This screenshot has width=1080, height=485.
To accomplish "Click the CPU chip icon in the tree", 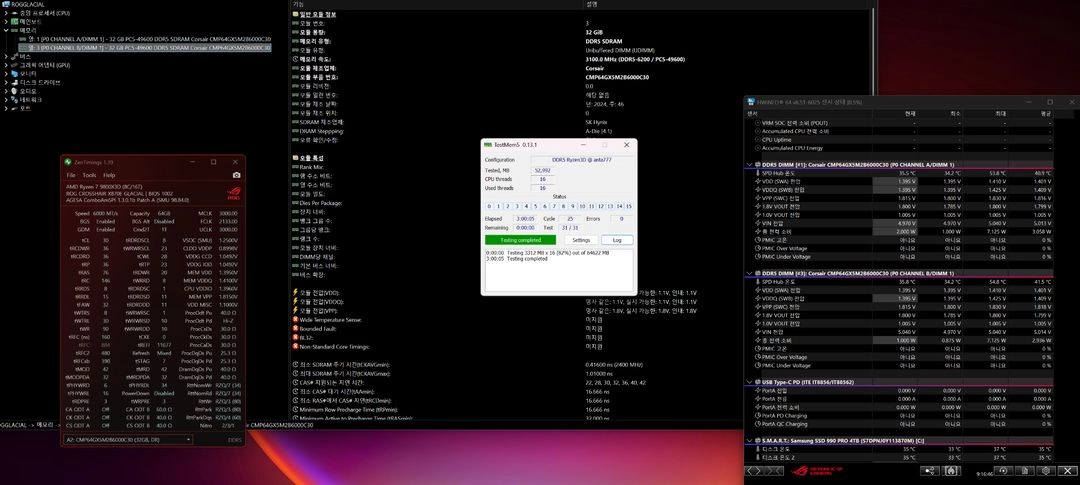I will 14,12.
